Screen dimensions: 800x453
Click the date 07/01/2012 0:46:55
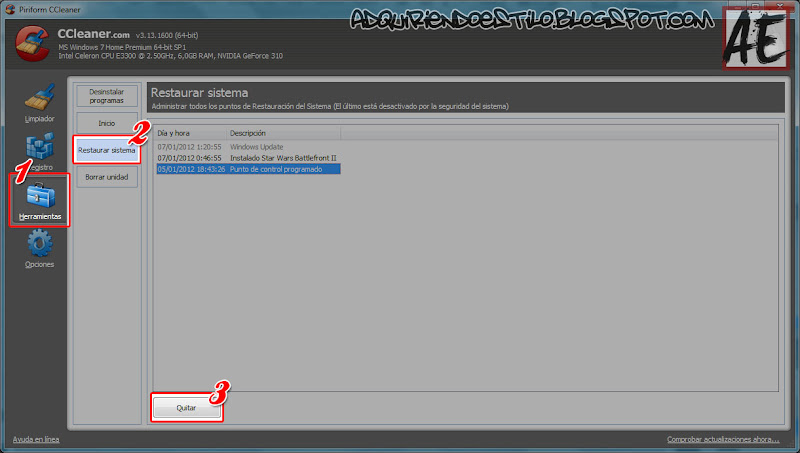(189, 158)
